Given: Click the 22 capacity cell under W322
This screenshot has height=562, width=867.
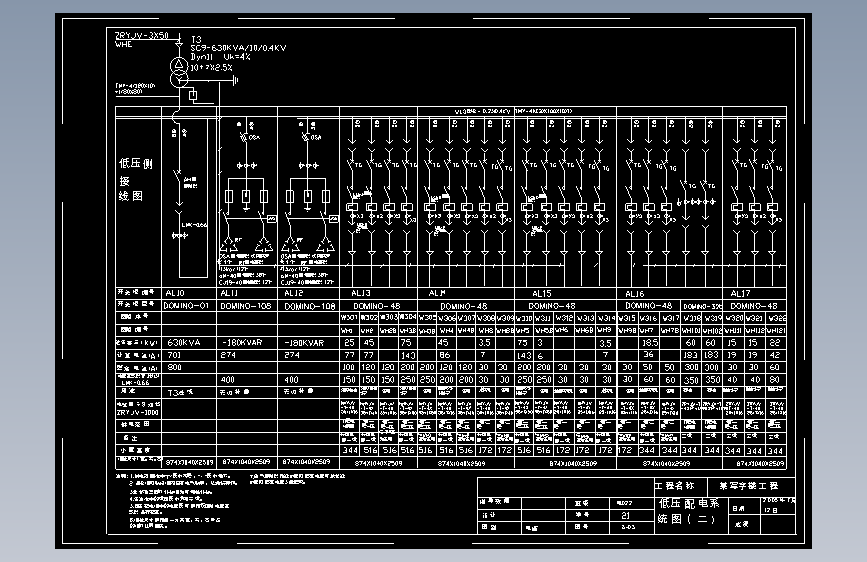Looking at the screenshot, I should (x=775, y=343).
